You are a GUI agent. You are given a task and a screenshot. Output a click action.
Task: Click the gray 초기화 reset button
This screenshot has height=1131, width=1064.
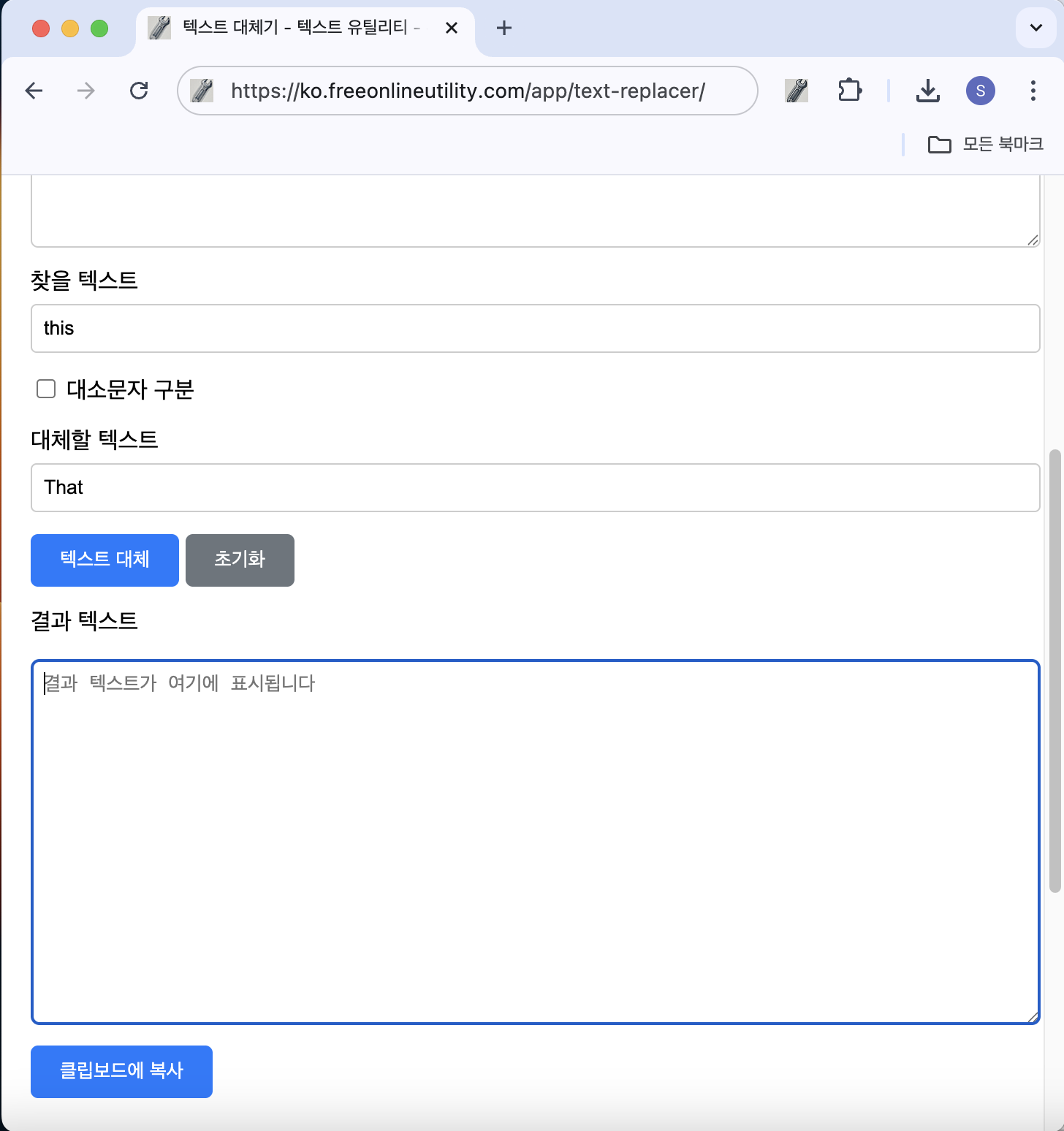pyautogui.click(x=240, y=560)
